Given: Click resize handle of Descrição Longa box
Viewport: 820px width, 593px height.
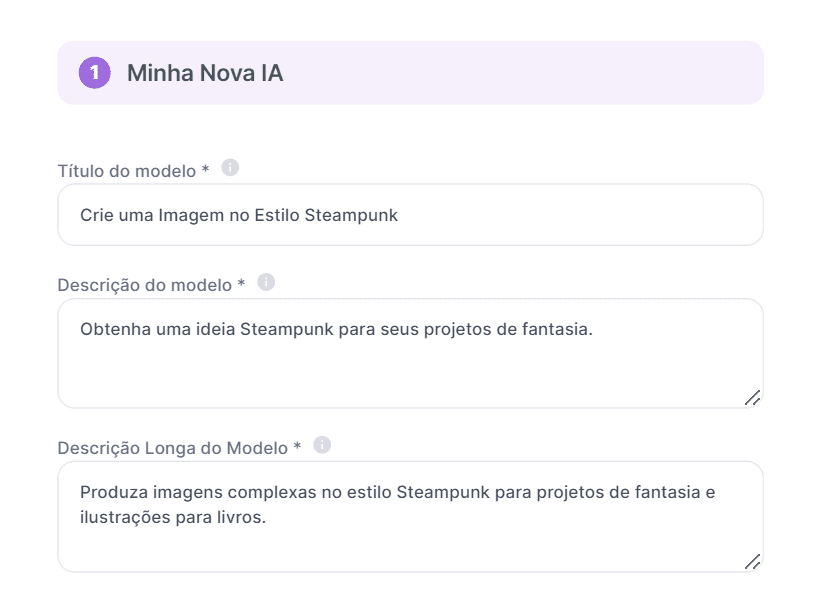Looking at the screenshot, I should point(752,562).
